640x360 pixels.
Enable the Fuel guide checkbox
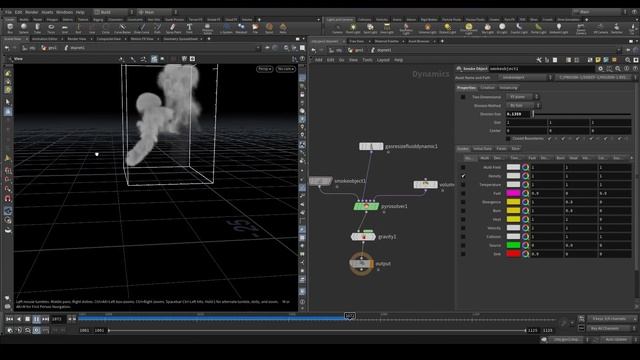(463, 193)
